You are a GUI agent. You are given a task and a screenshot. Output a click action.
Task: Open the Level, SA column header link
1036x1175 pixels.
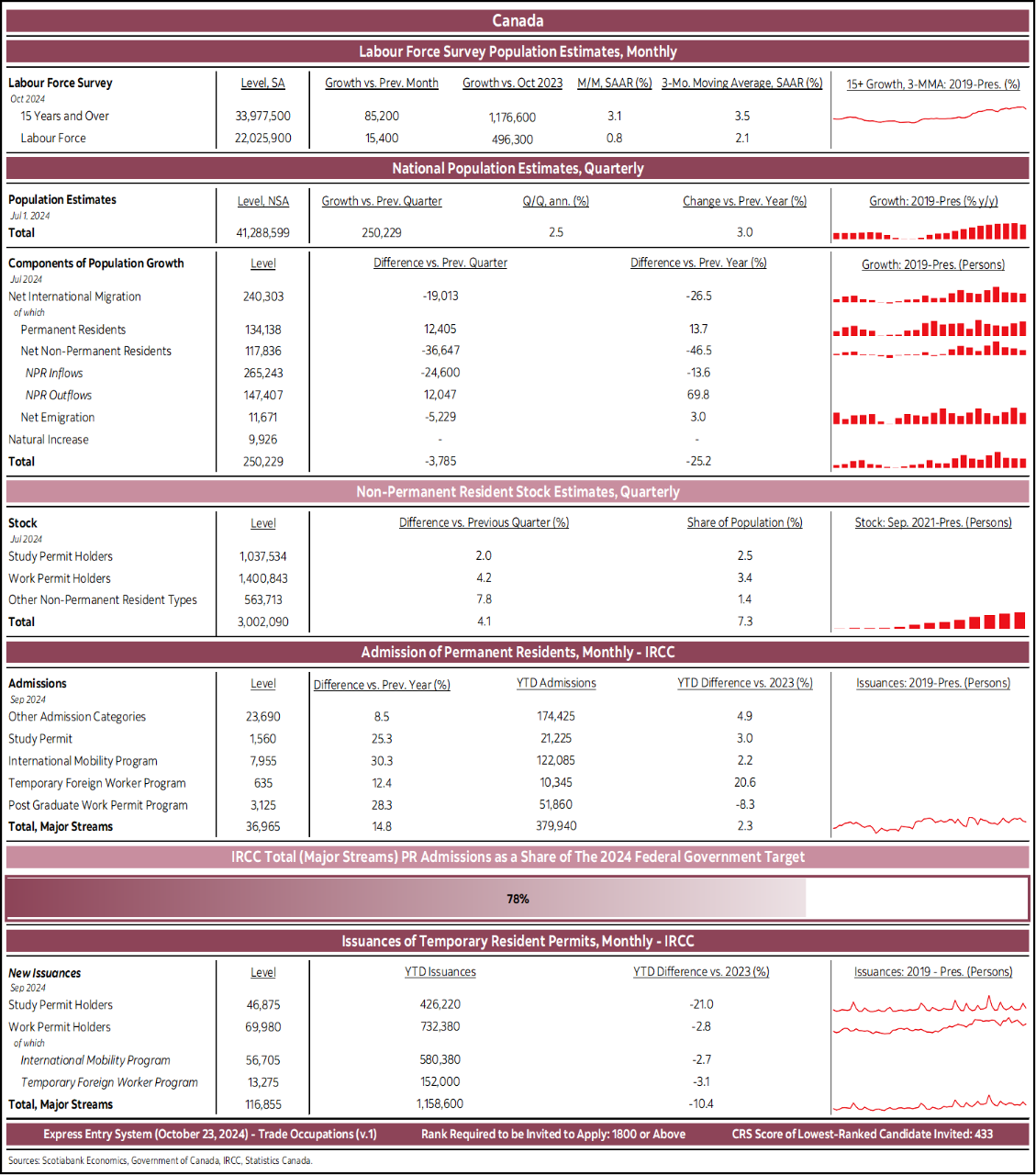[x=263, y=83]
